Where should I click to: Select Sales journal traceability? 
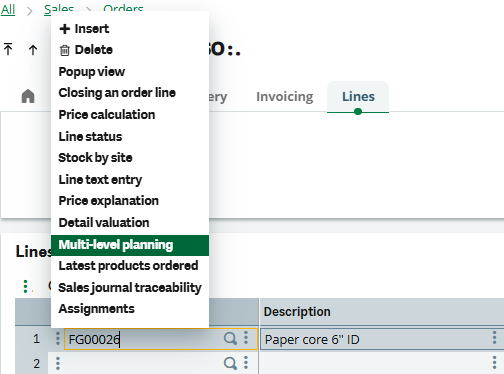[x=130, y=287]
